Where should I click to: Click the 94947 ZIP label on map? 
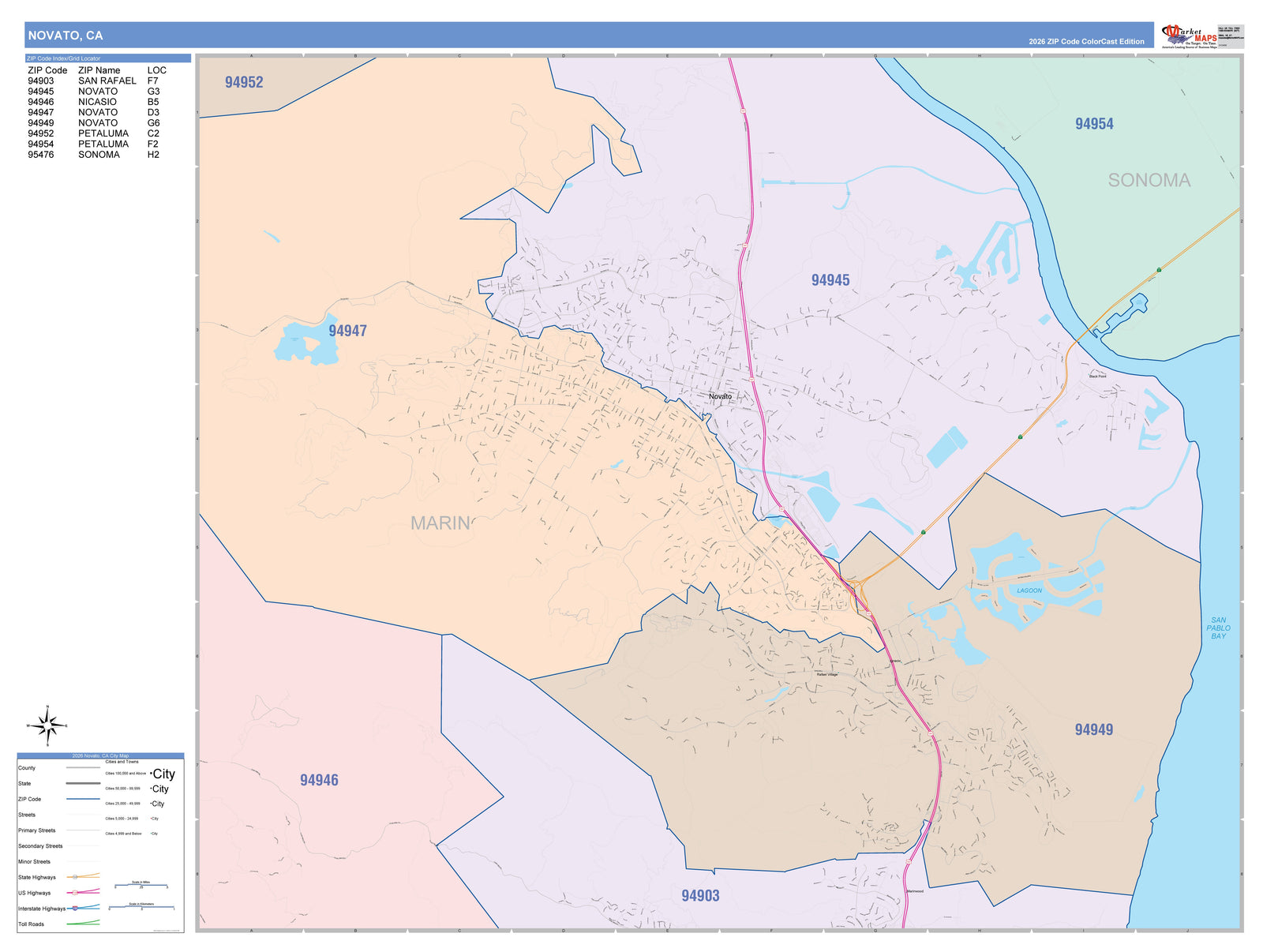[347, 331]
